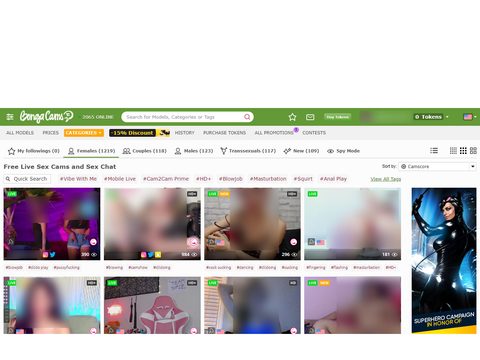
Task: Select the Couples tab
Action: [145, 151]
